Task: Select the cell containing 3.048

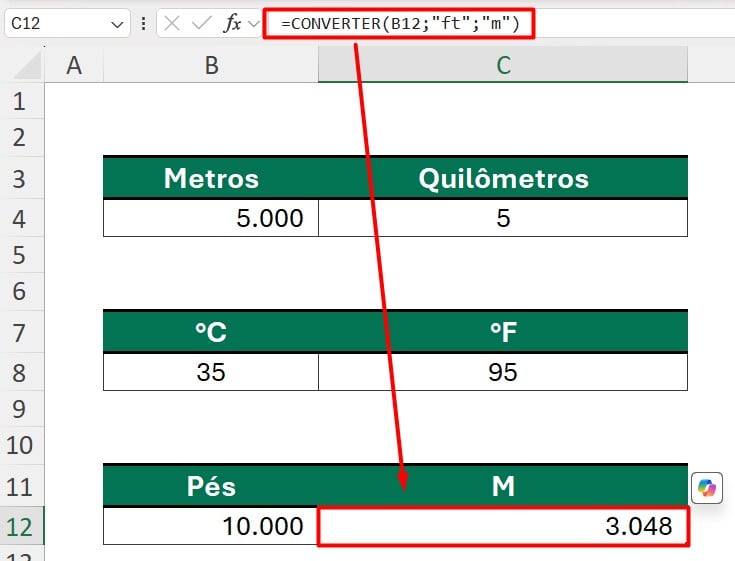Action: click(x=503, y=526)
